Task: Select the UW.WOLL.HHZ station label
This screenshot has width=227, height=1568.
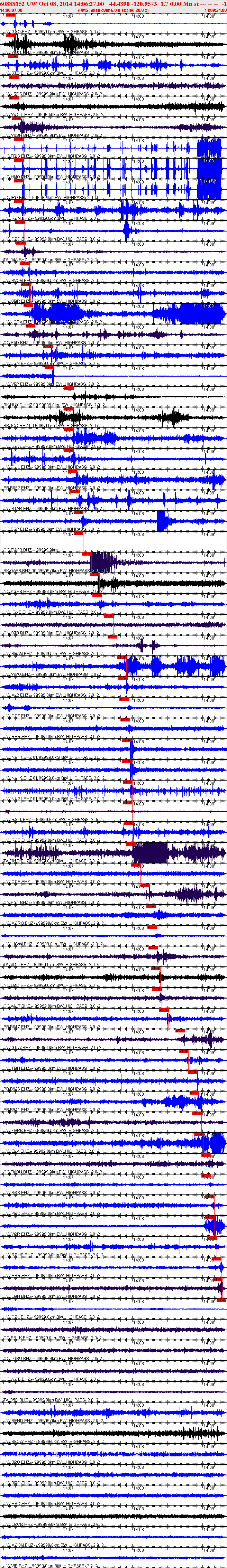Action: tap(54, 114)
